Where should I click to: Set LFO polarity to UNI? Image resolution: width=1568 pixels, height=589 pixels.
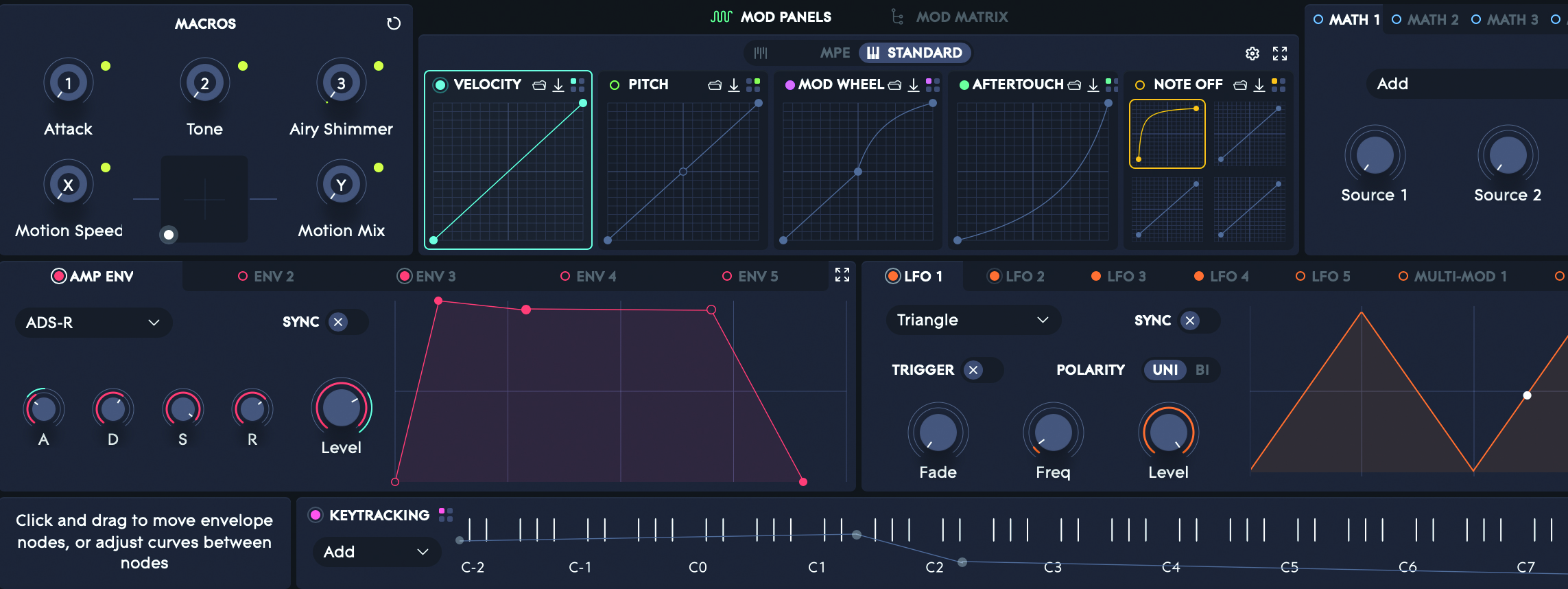(x=1165, y=370)
